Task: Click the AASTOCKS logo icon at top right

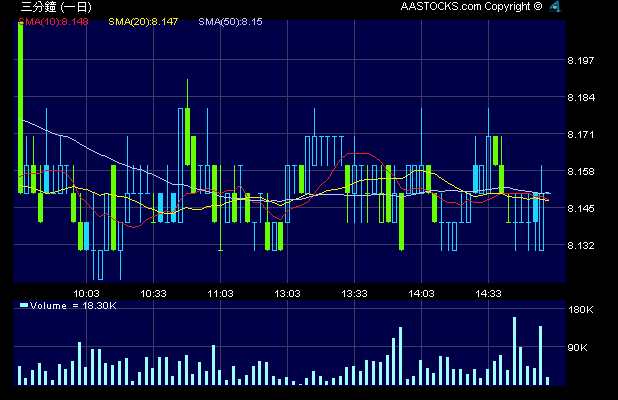Action: (555, 6)
